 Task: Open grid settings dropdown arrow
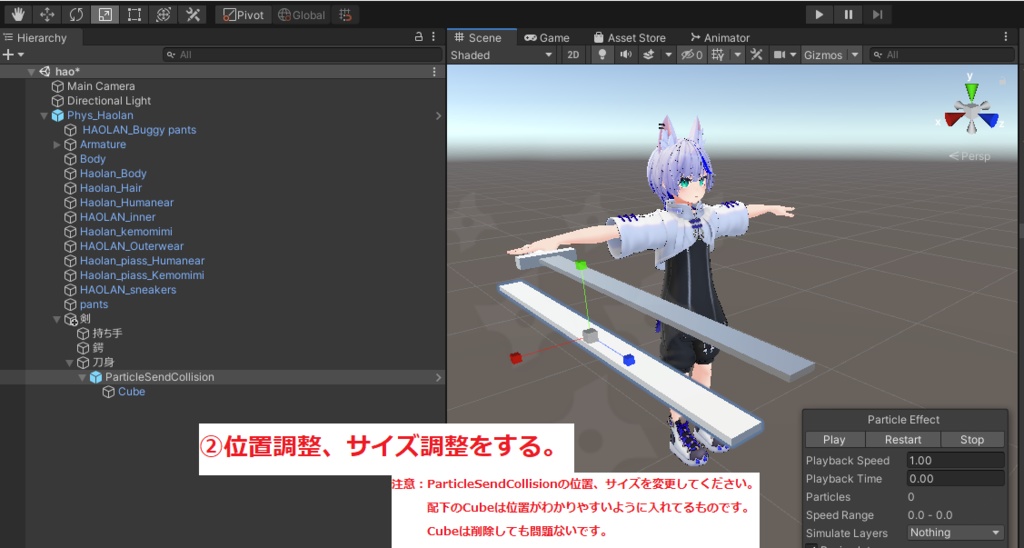737,55
